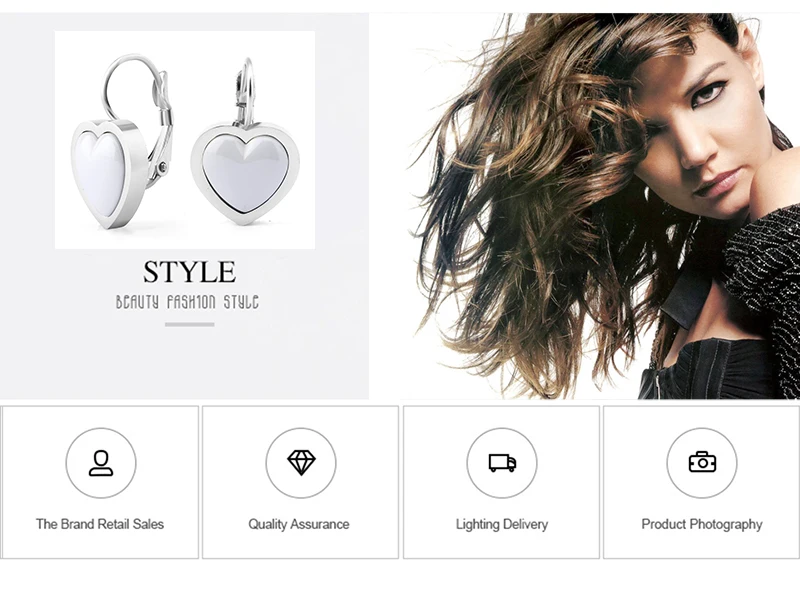Select the Product Photography text

coord(702,524)
